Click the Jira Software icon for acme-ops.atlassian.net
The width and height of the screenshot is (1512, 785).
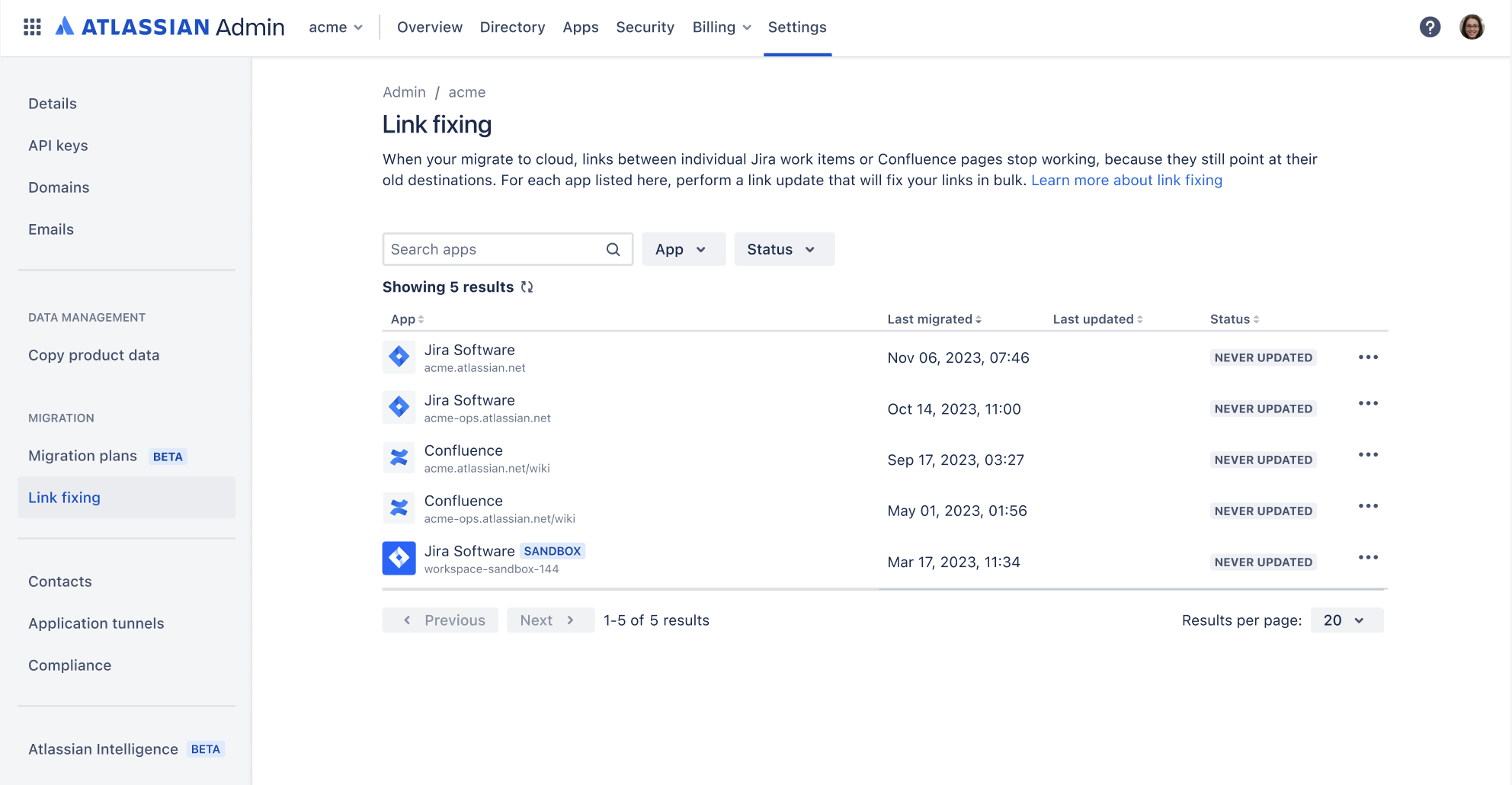399,407
